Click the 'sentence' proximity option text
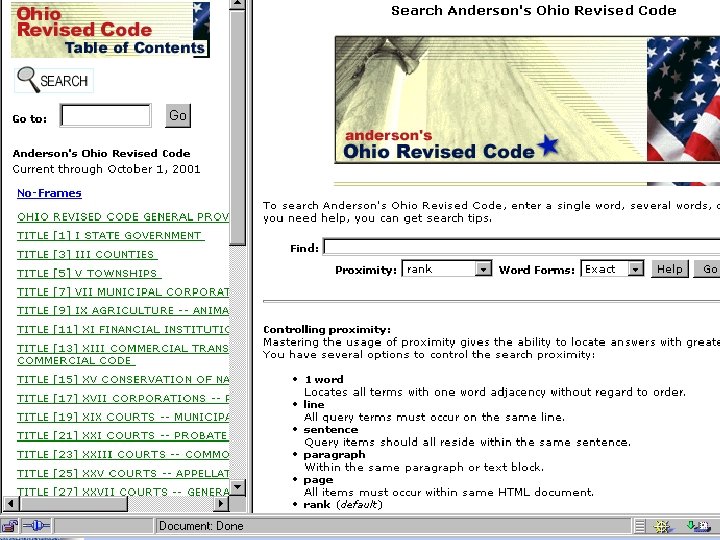This screenshot has height=540, width=720. click(x=331, y=430)
